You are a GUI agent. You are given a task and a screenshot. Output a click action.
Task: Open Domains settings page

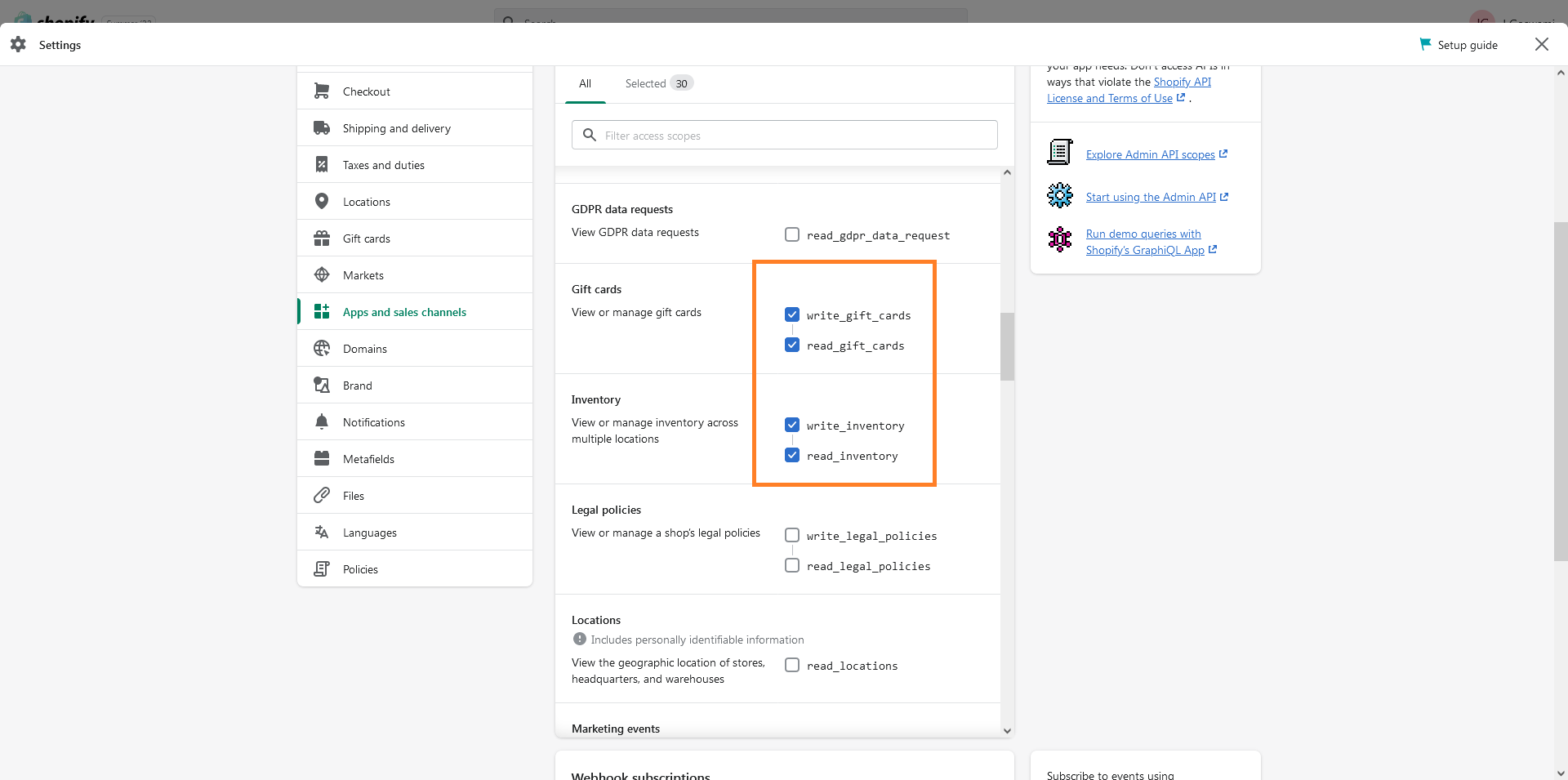(x=415, y=349)
